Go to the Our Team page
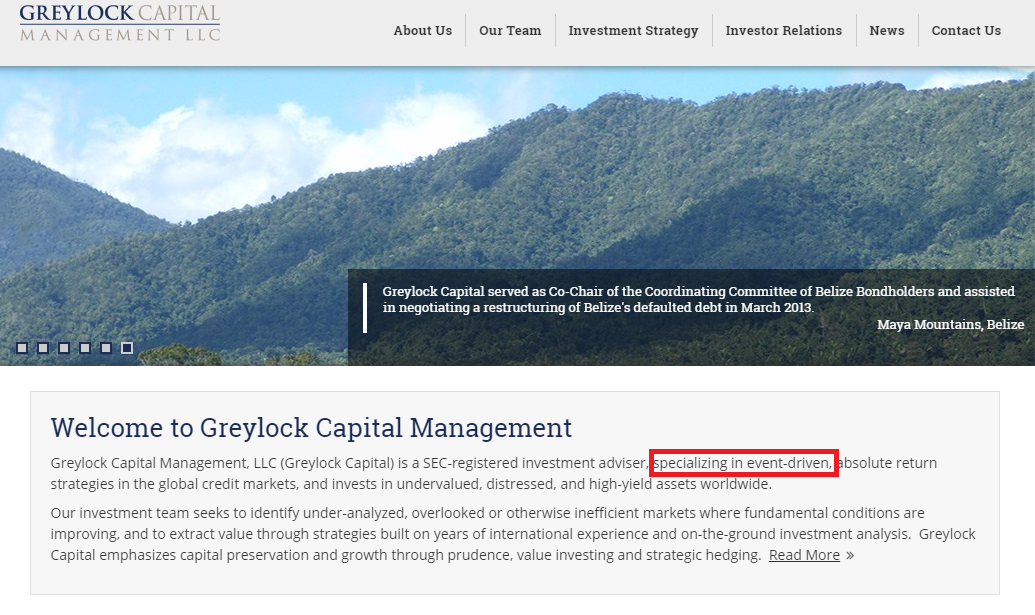Image resolution: width=1035 pixels, height=615 pixels. pyautogui.click(x=510, y=31)
